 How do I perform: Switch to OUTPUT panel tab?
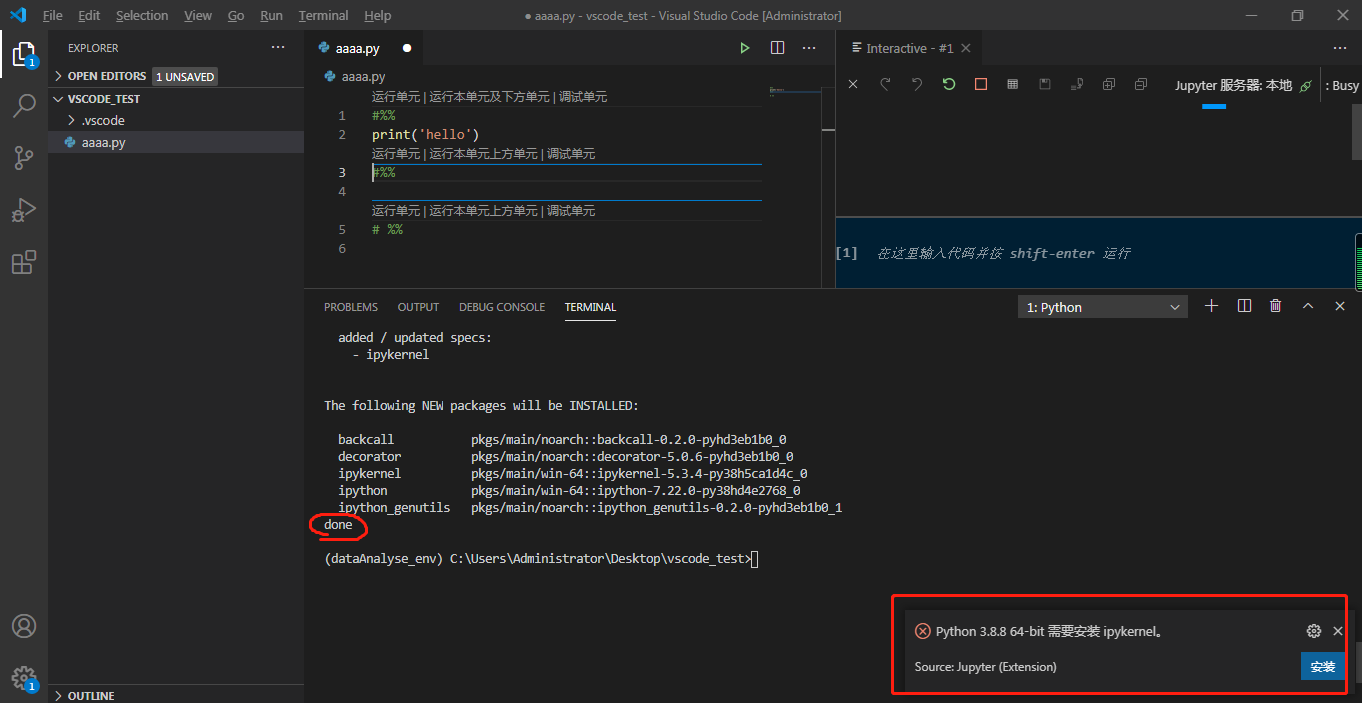(x=418, y=307)
